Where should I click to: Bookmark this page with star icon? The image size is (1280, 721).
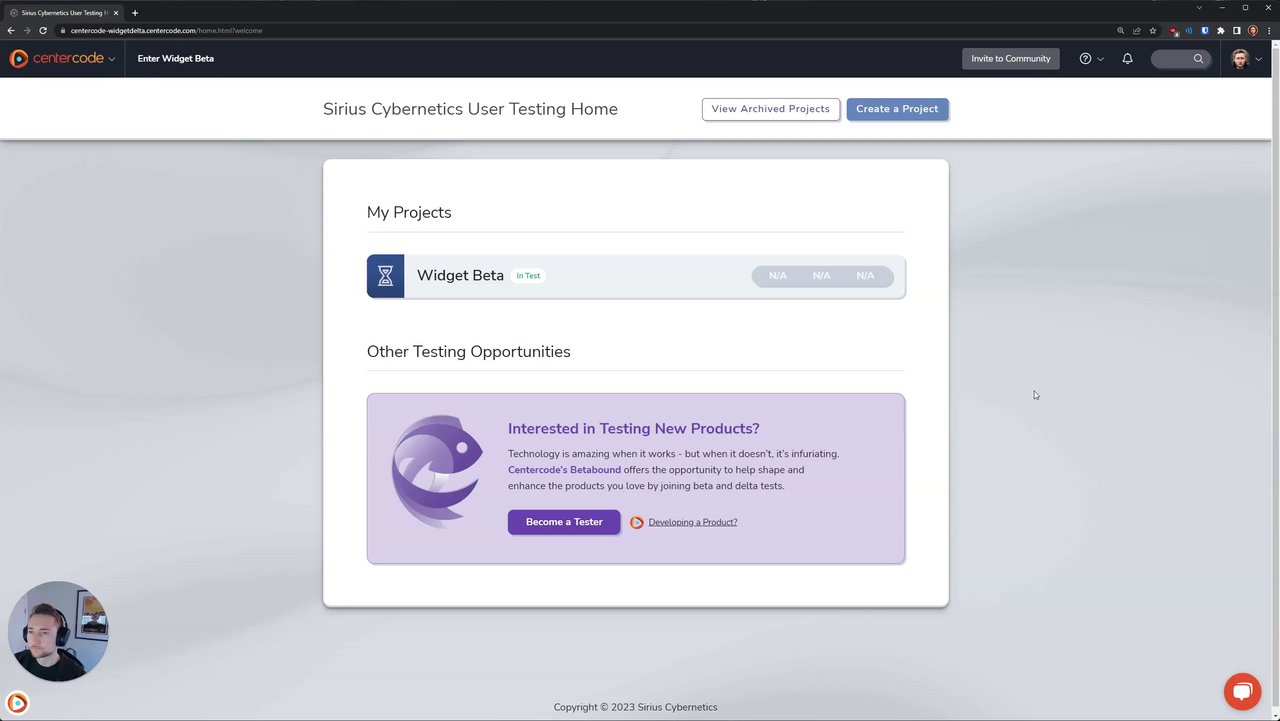point(1152,31)
